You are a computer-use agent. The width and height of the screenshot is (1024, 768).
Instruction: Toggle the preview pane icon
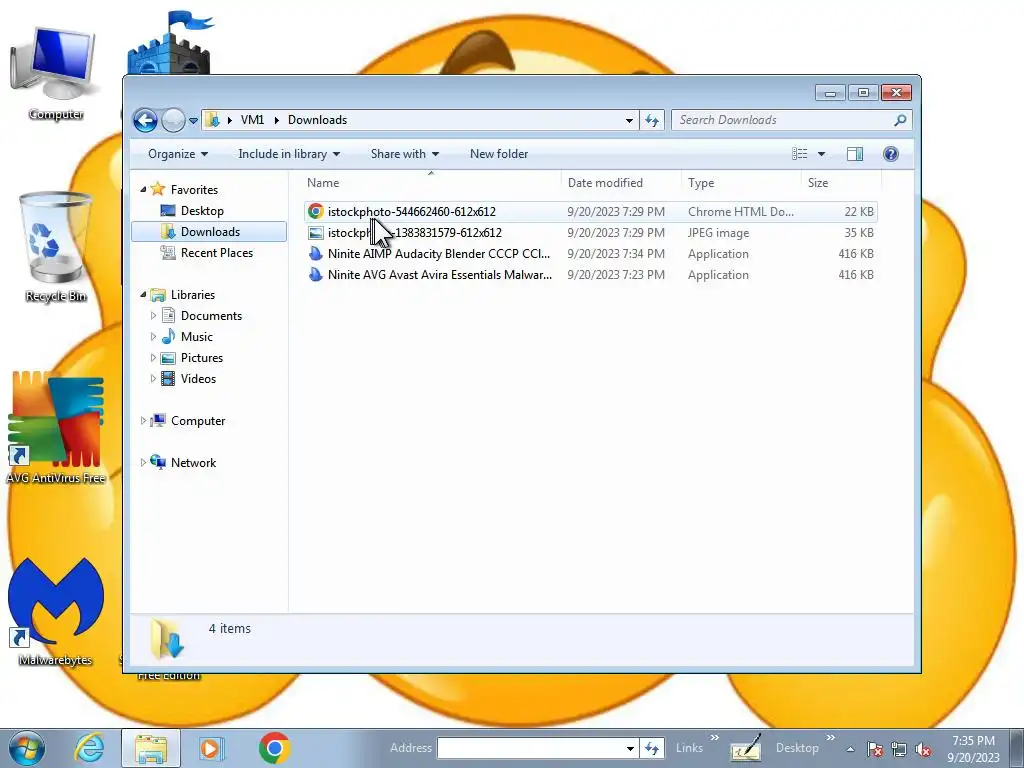tap(855, 154)
